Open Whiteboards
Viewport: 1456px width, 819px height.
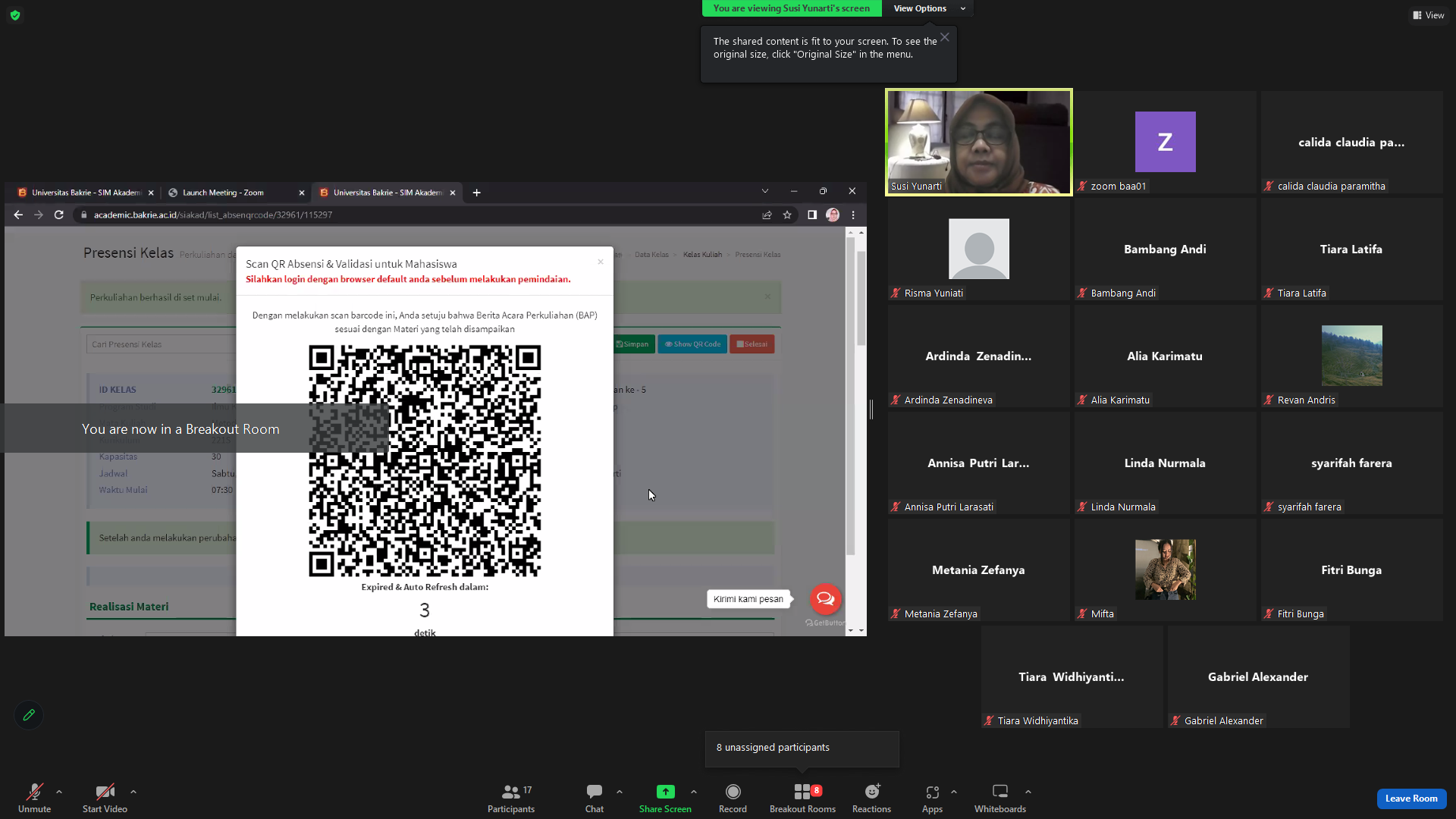click(1000, 799)
